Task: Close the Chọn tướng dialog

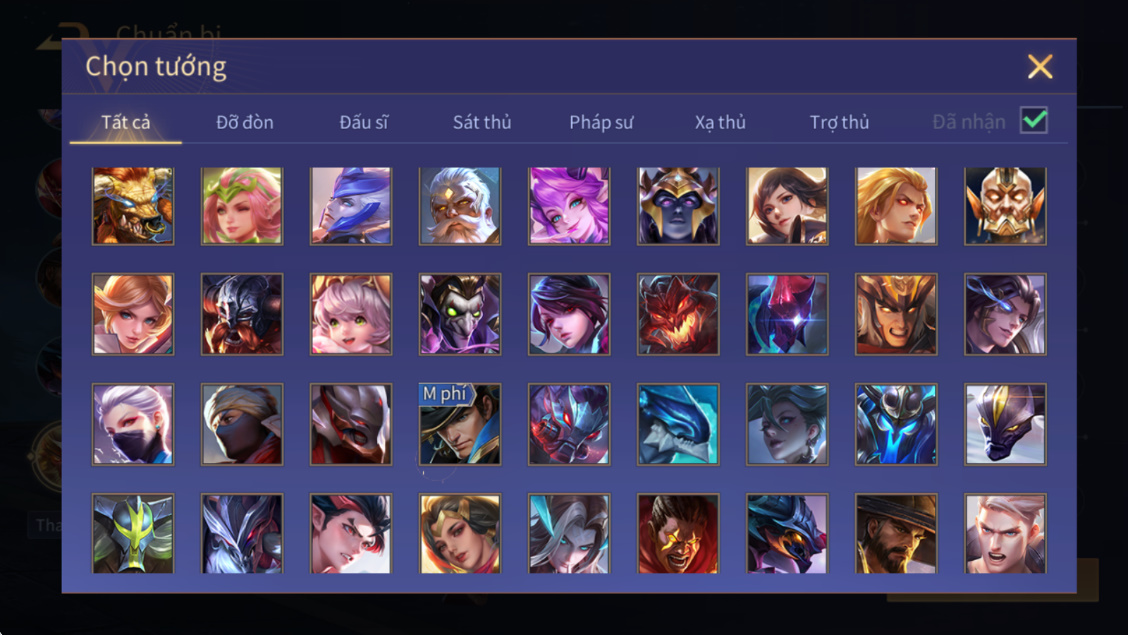Action: pos(1040,66)
